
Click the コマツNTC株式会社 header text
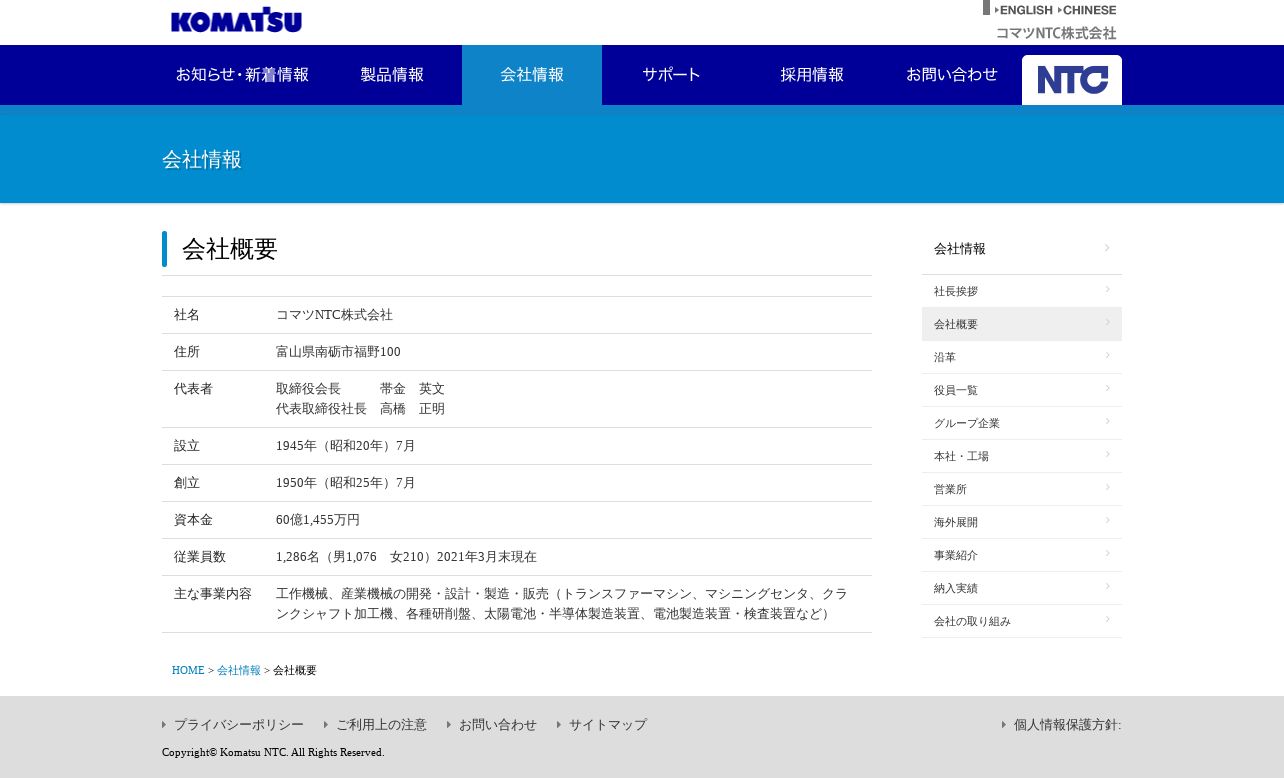tap(1056, 33)
